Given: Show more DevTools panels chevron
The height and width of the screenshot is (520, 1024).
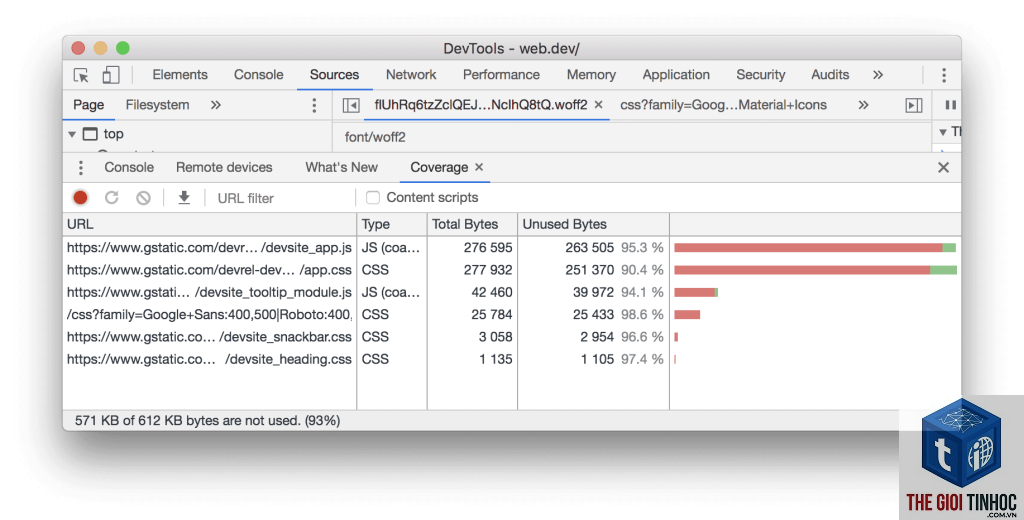Looking at the screenshot, I should click(x=878, y=75).
